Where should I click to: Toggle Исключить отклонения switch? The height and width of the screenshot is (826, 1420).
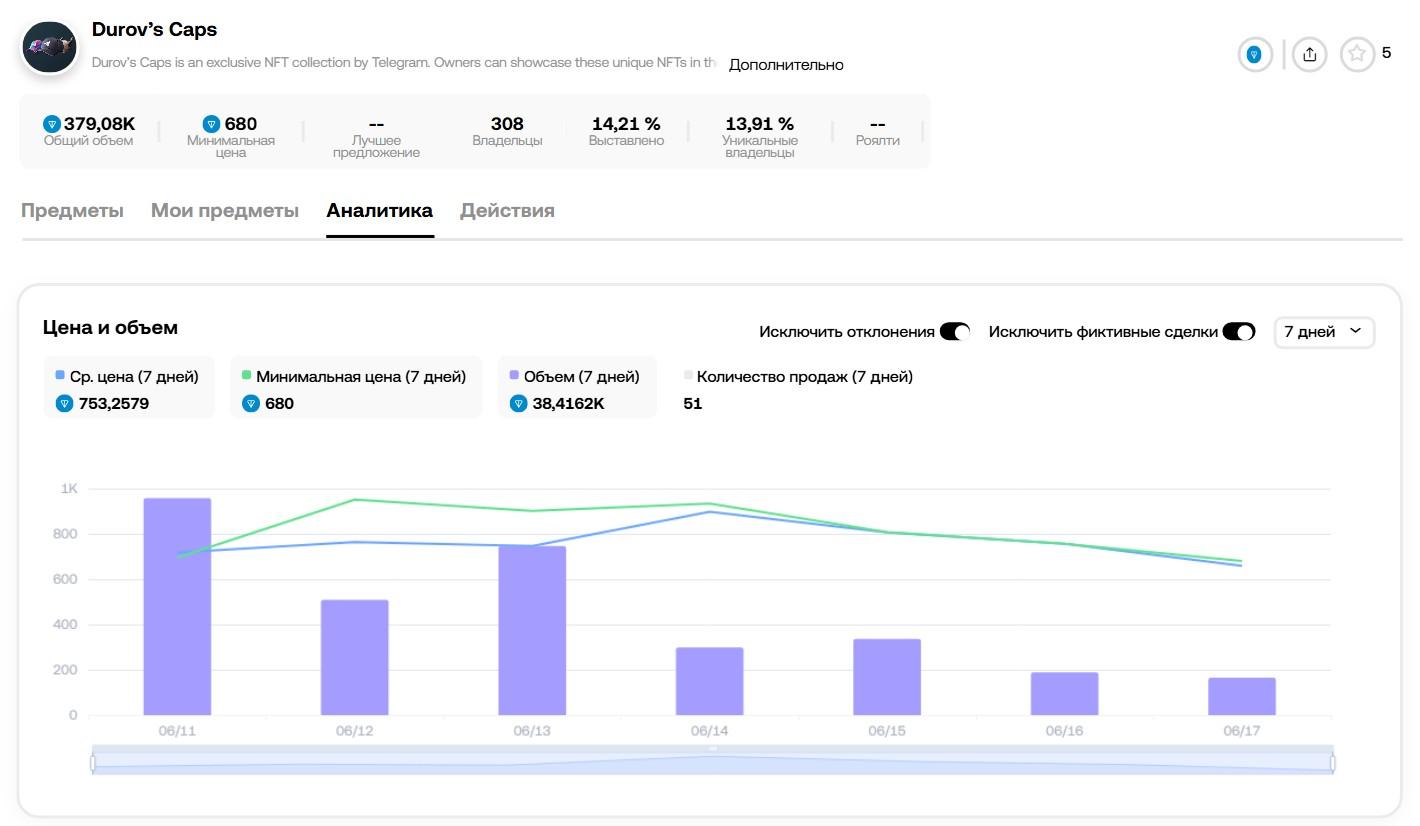[x=955, y=331]
